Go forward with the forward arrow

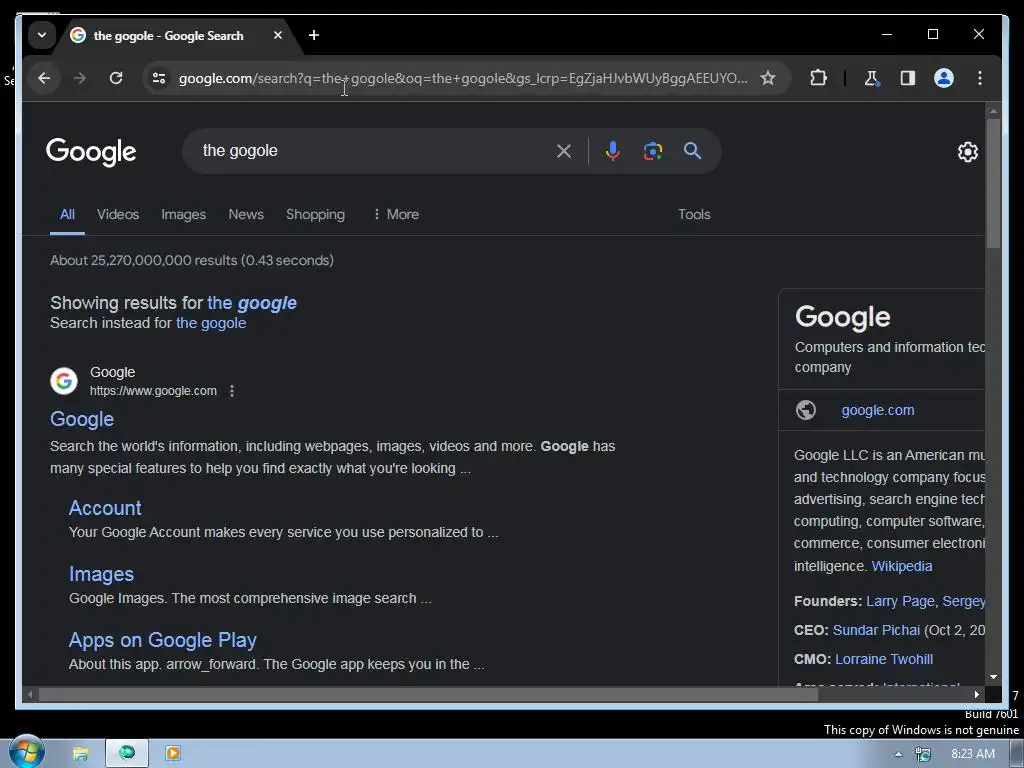pos(80,78)
